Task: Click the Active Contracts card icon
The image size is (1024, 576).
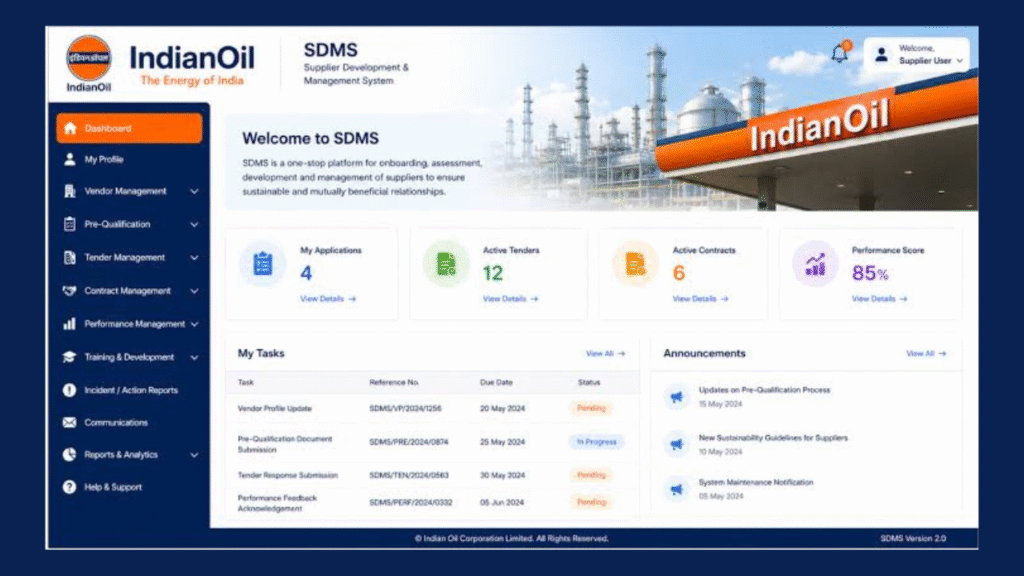Action: [x=635, y=264]
